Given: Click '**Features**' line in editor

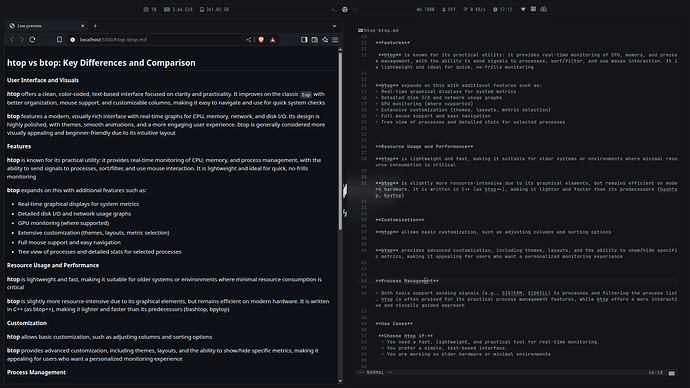Looking at the screenshot, I should click(x=393, y=43).
